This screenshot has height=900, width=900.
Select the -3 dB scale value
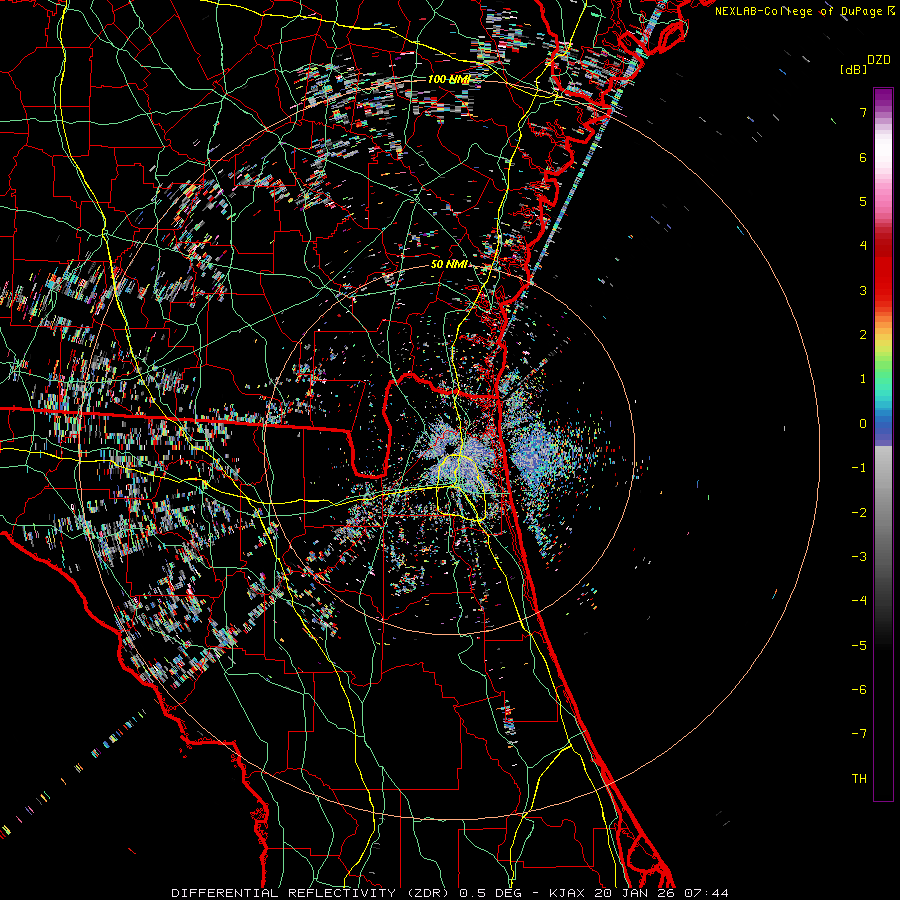[859, 557]
